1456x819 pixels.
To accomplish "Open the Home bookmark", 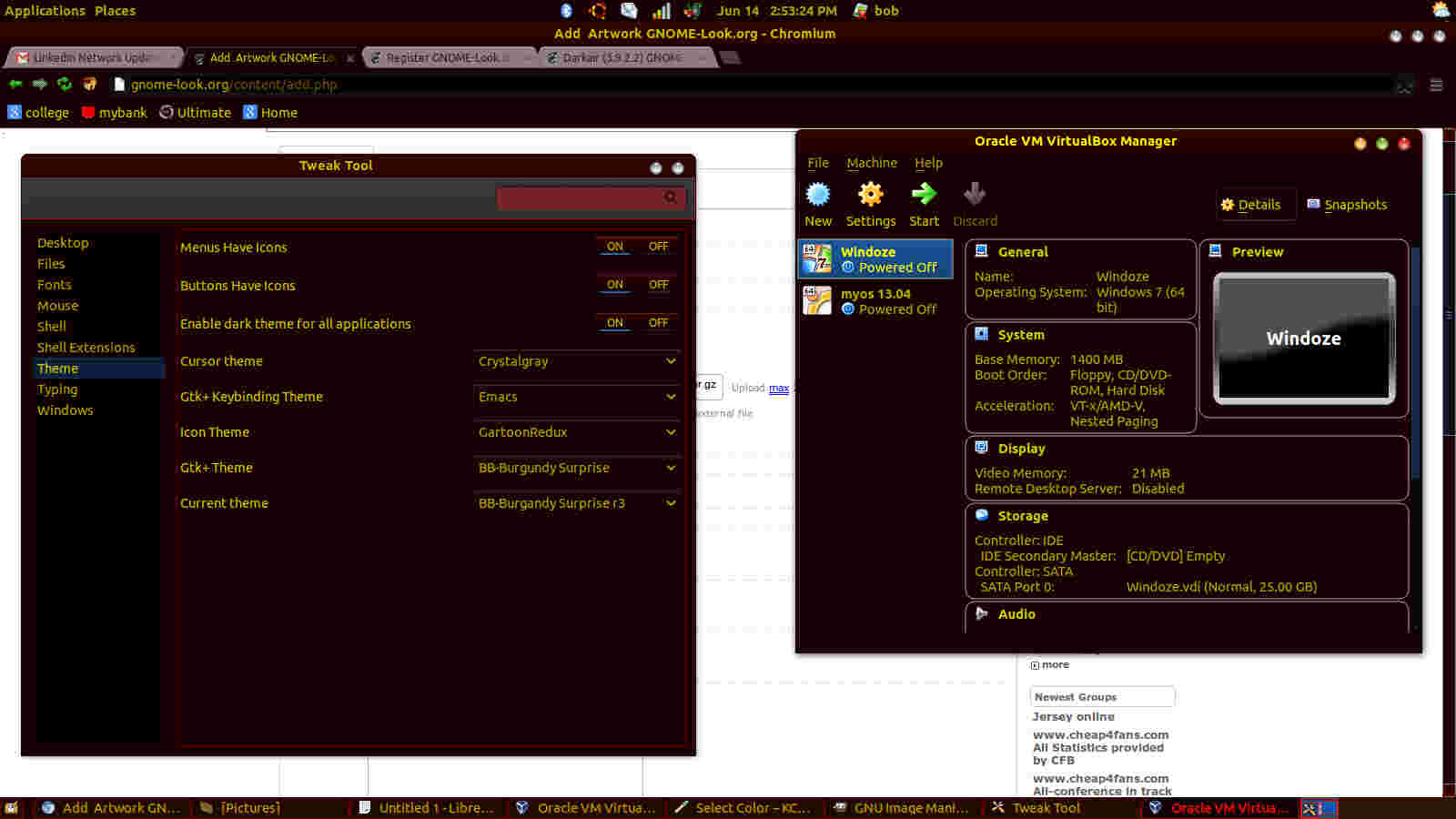I will (270, 113).
